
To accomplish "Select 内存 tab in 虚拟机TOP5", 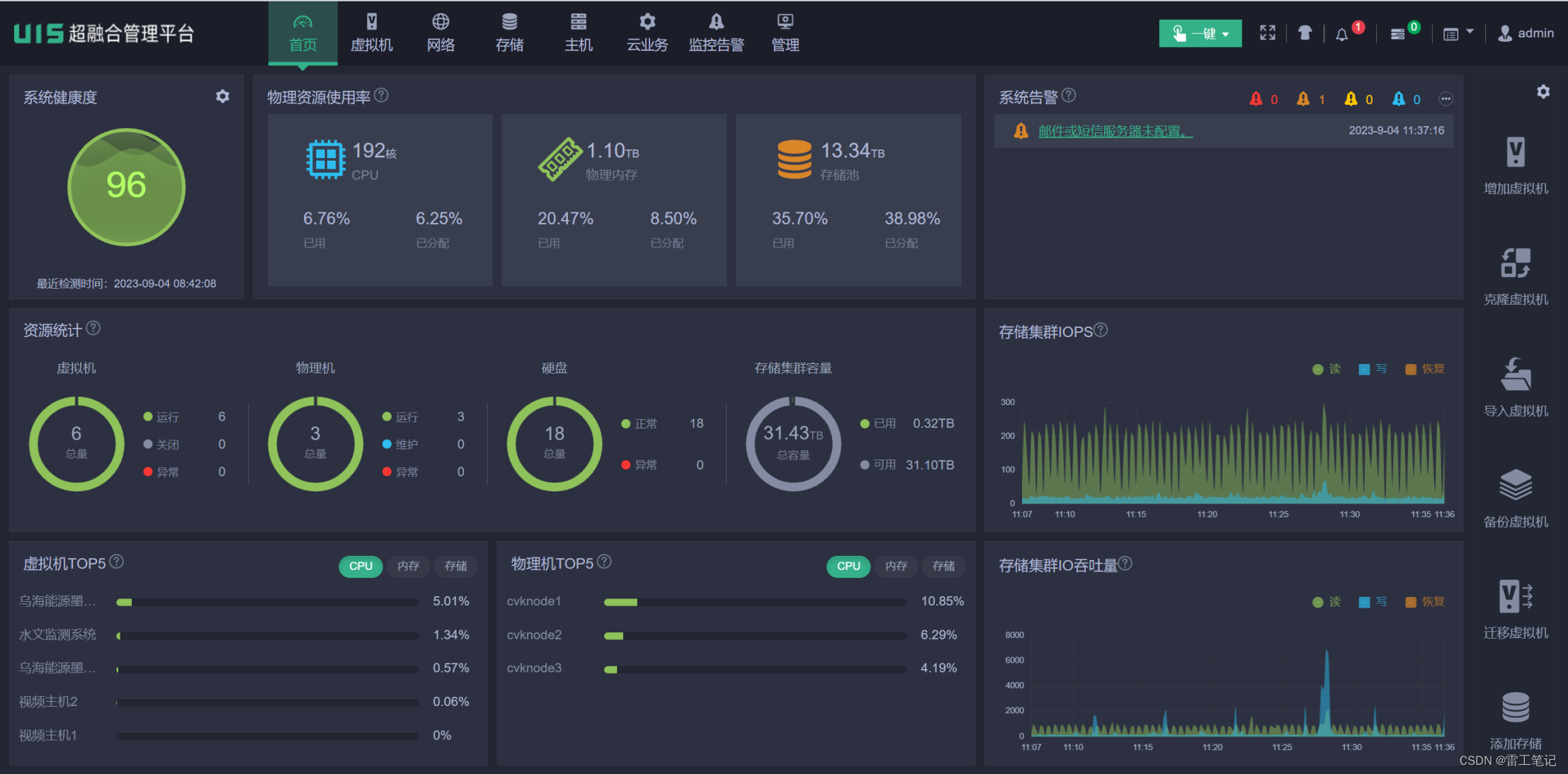I will click(x=409, y=566).
